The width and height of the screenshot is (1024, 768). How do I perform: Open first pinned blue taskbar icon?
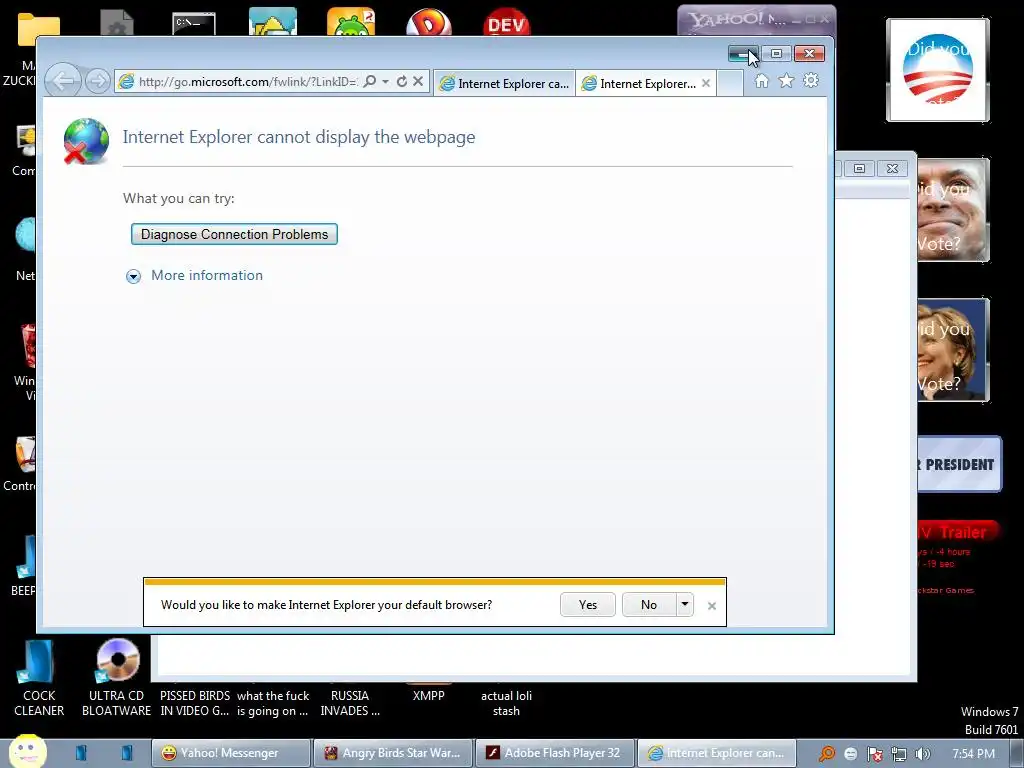click(x=81, y=753)
